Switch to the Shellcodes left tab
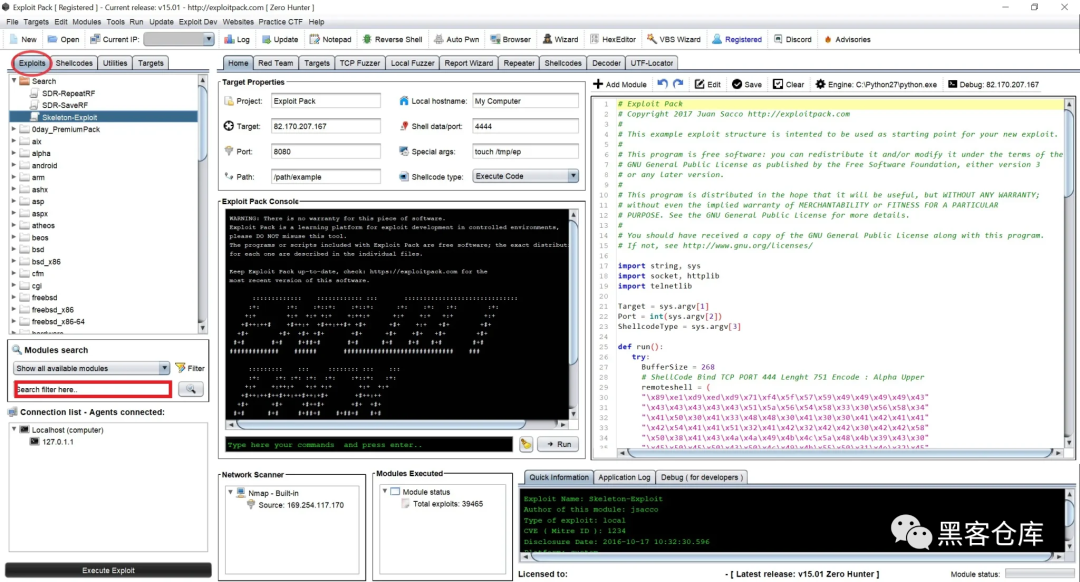This screenshot has width=1080, height=582. pos(74,63)
